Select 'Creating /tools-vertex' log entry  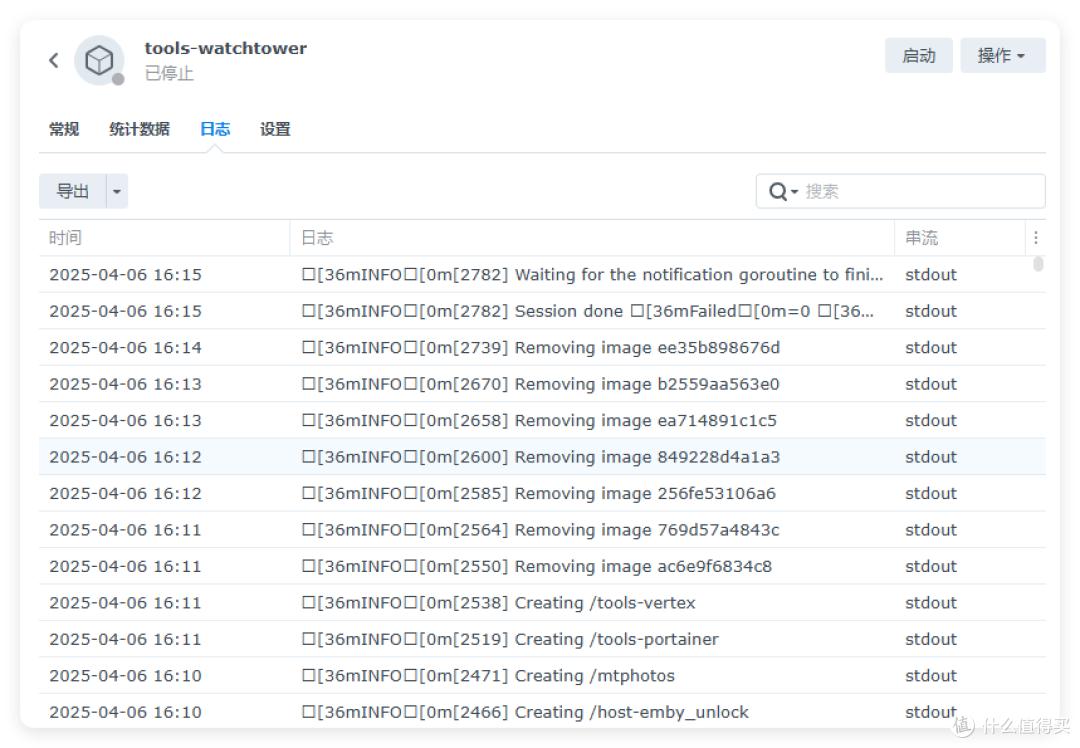tap(542, 603)
